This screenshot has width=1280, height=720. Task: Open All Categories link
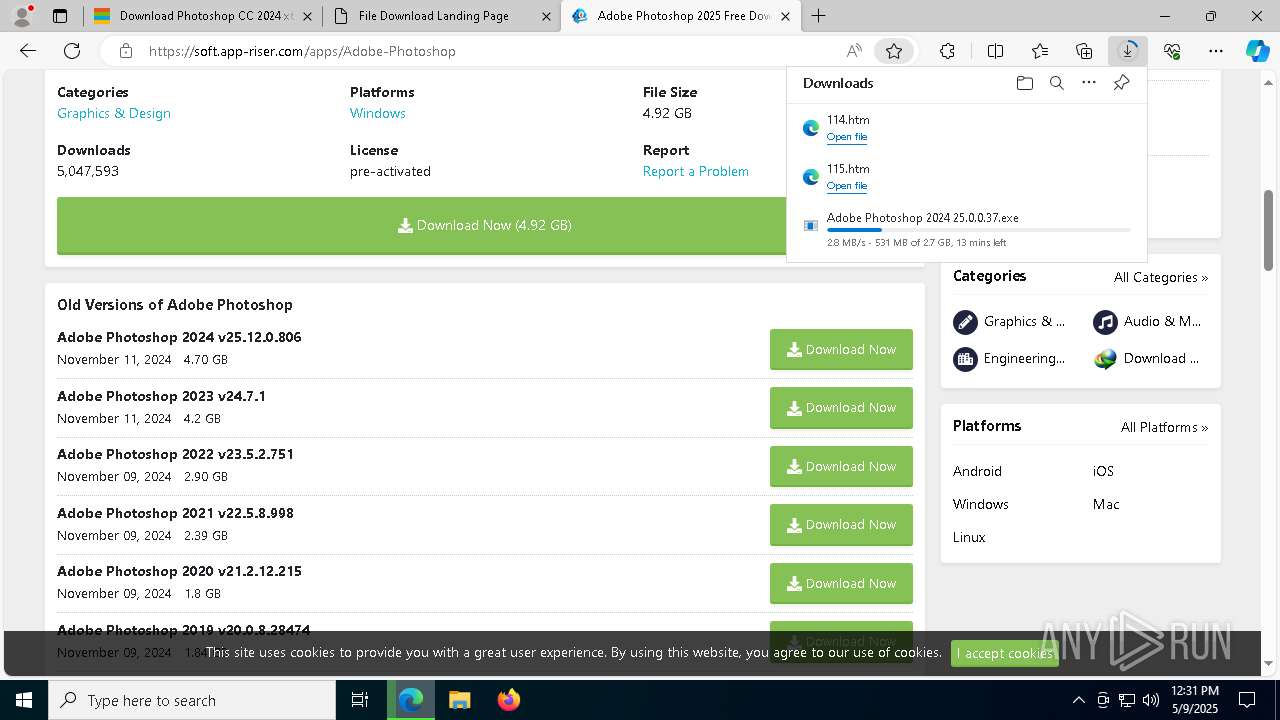(1161, 278)
